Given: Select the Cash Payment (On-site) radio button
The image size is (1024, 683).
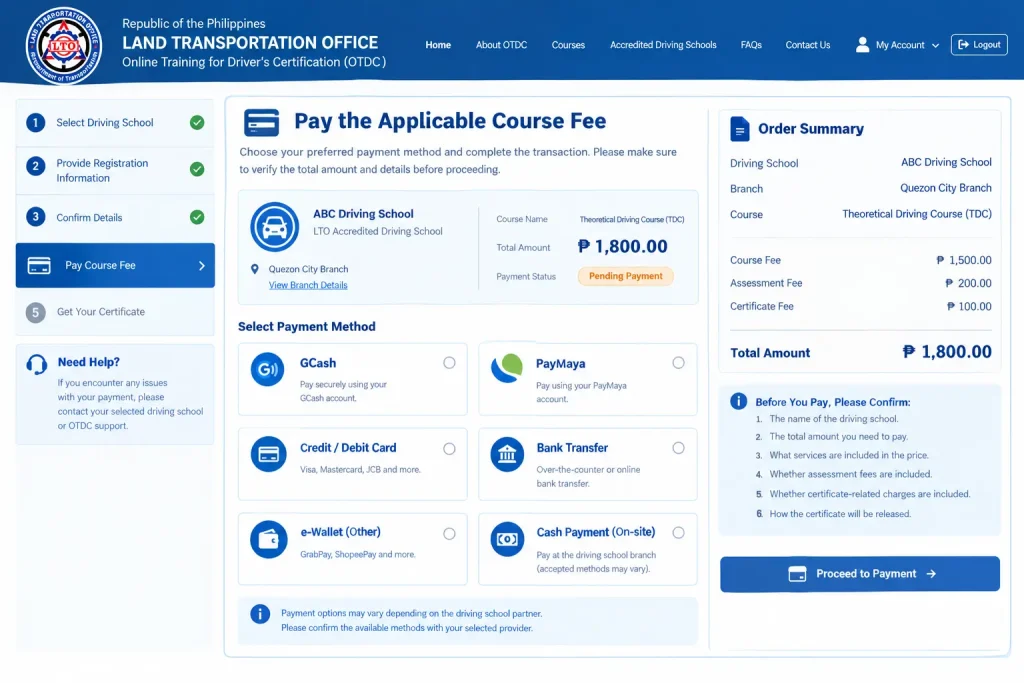Looking at the screenshot, I should tap(679, 533).
